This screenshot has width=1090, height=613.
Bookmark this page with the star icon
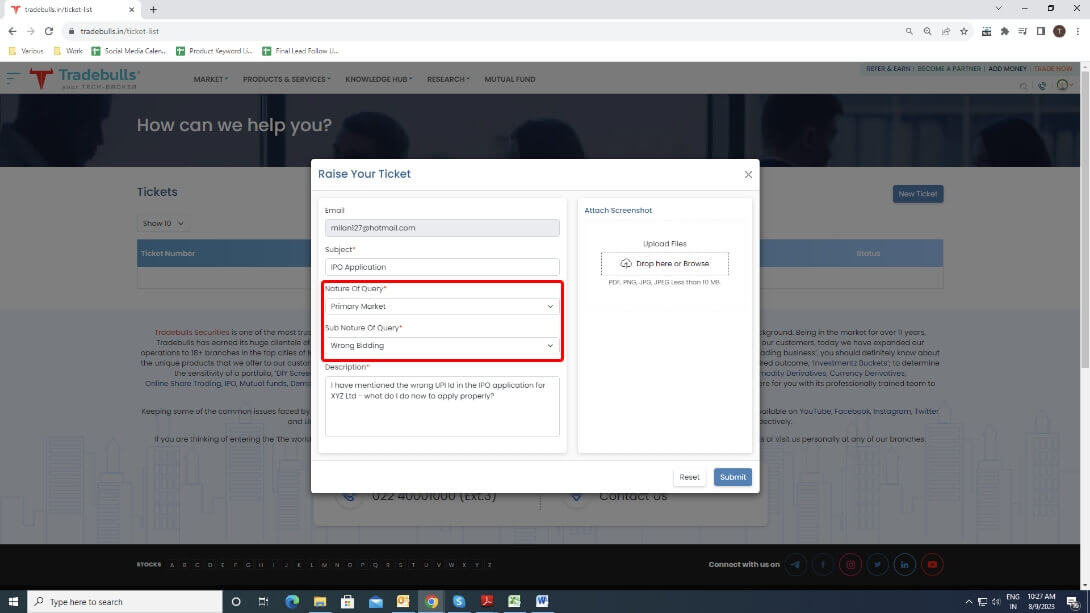(964, 31)
